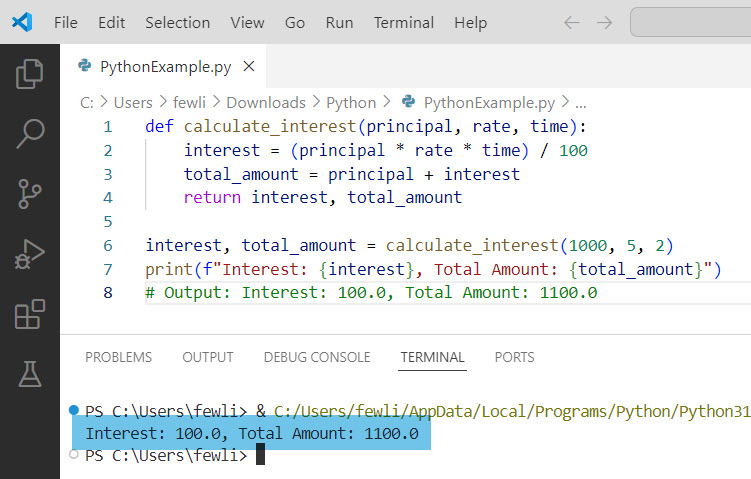Click the blue command-success dot in terminal
Screen dimensions: 751x479
coord(74,410)
